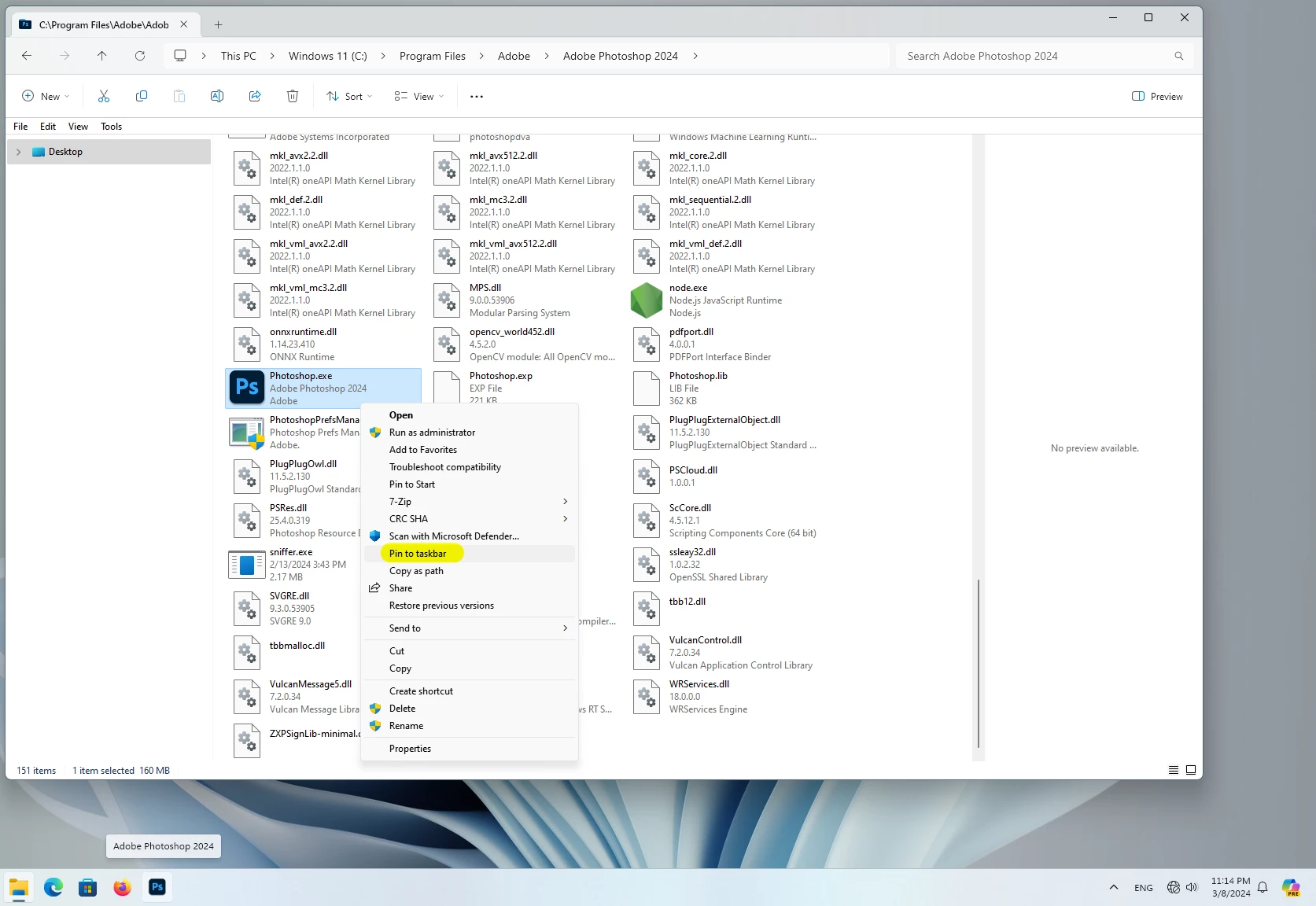Viewport: 1316px width, 906px height.
Task: Navigate to Program Files breadcrumb
Action: (x=433, y=56)
